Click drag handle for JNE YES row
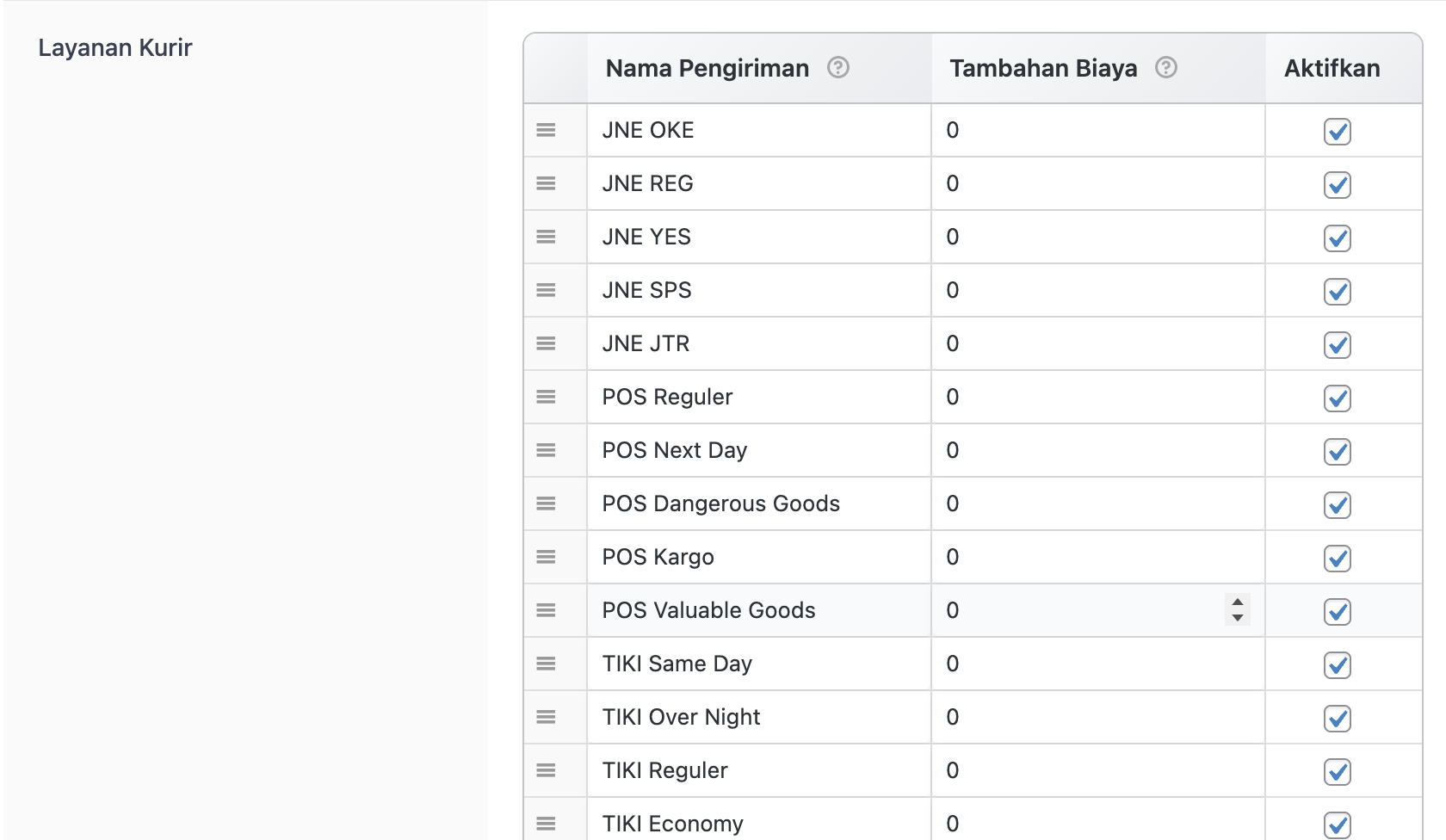Viewport: 1446px width, 840px height. pyautogui.click(x=546, y=237)
